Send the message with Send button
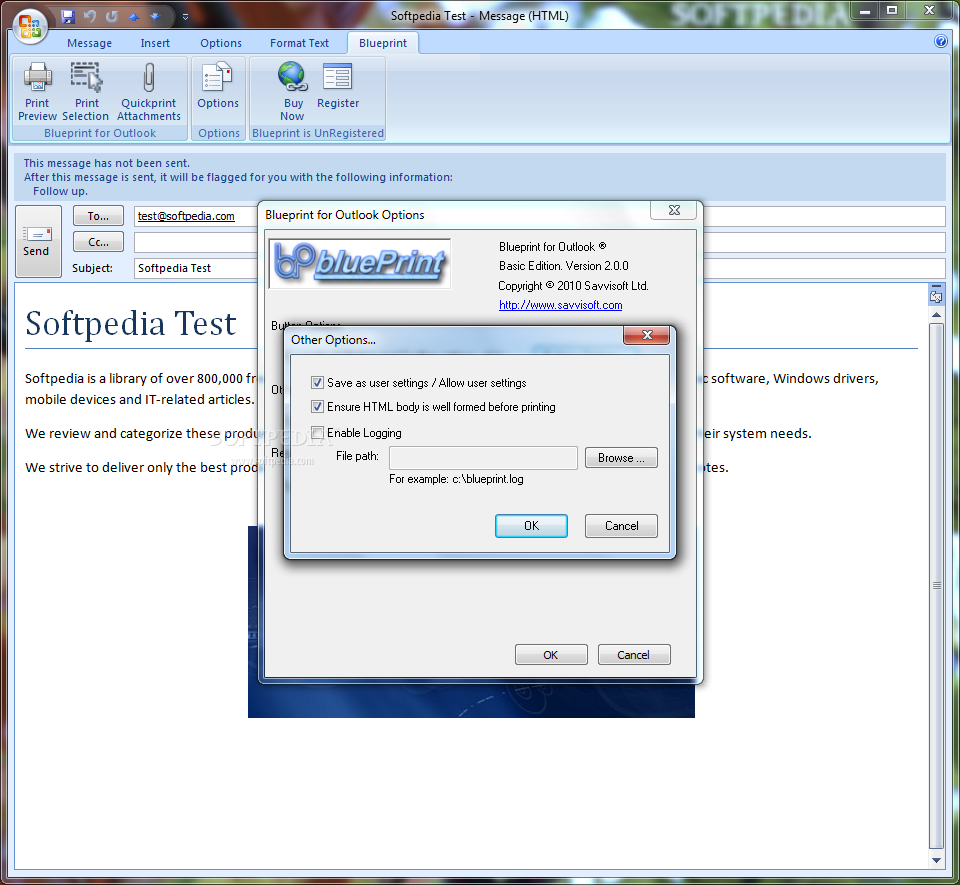Screen dimensions: 960x885 (38, 241)
